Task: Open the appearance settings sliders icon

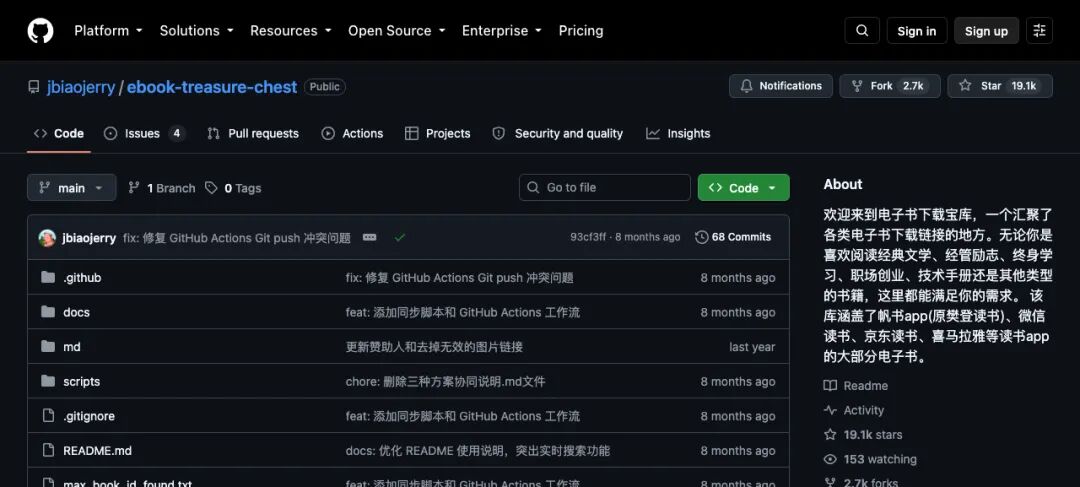Action: click(x=1039, y=31)
